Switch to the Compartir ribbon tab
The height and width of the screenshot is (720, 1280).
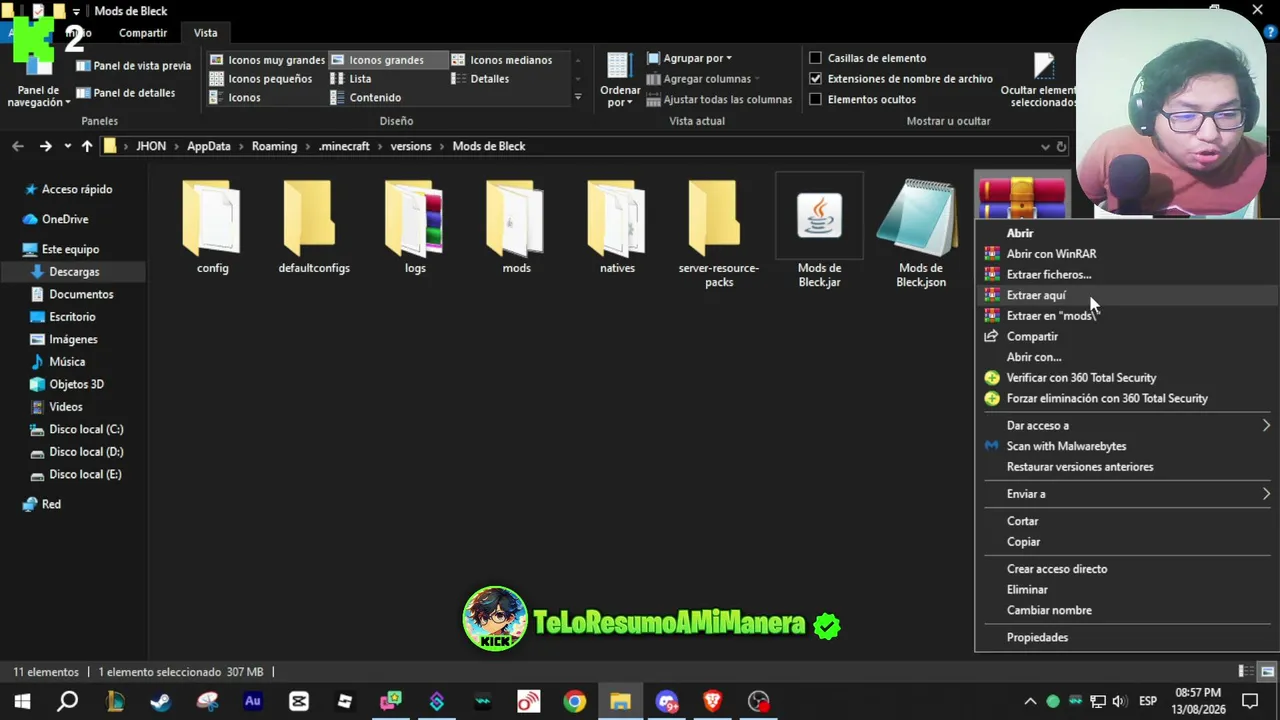(x=143, y=33)
